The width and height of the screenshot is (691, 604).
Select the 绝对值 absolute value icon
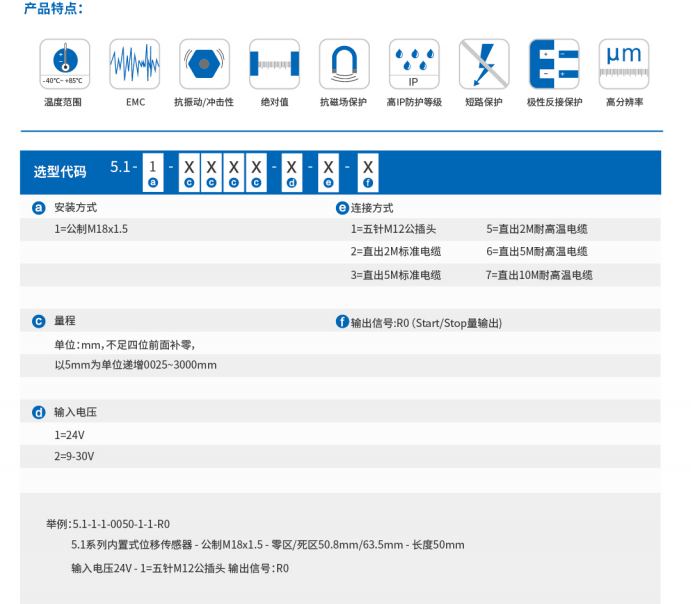(x=274, y=64)
